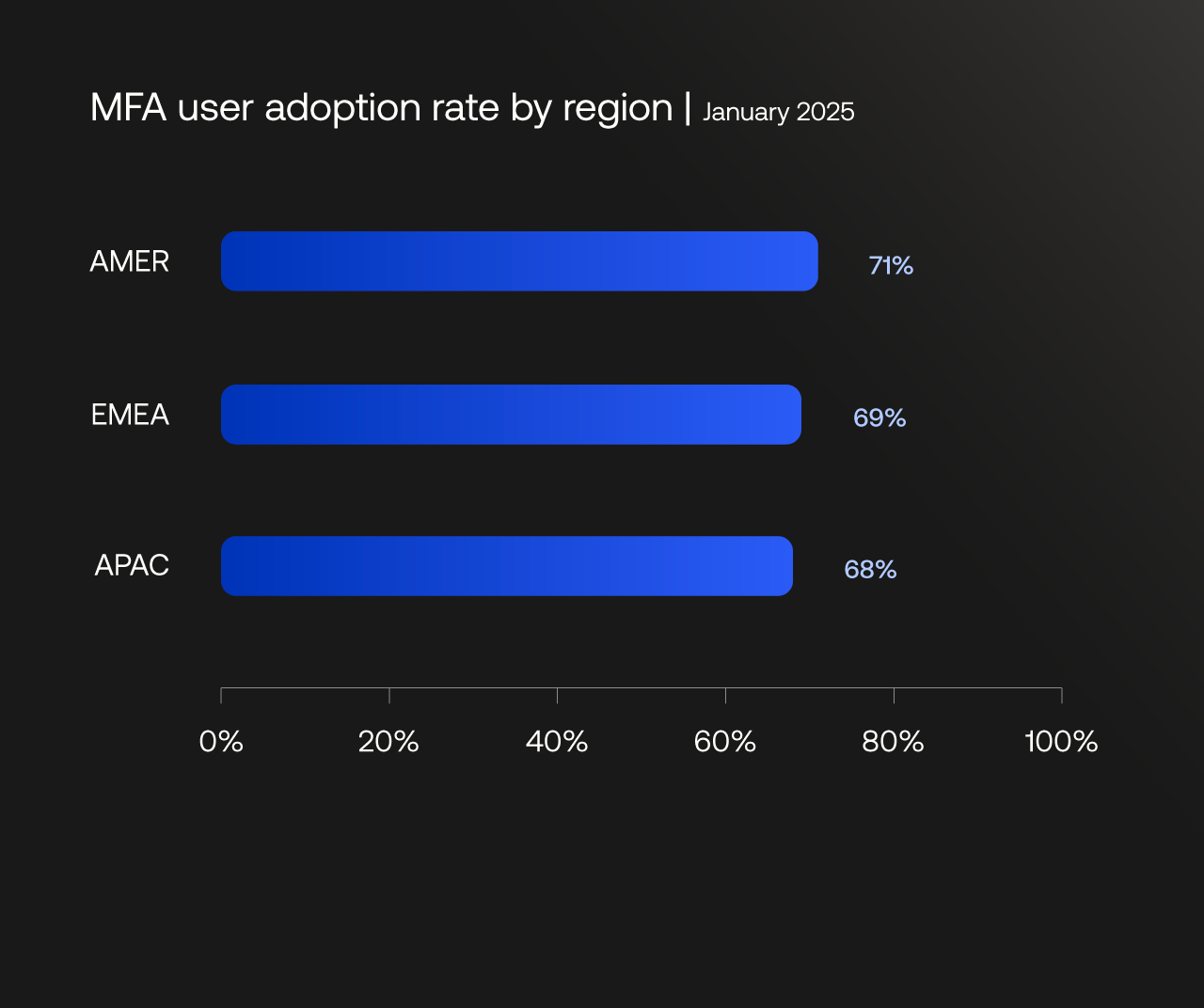Click the "MFA user adoption rate by region" title
This screenshot has width=1204, height=1008.
(381, 108)
